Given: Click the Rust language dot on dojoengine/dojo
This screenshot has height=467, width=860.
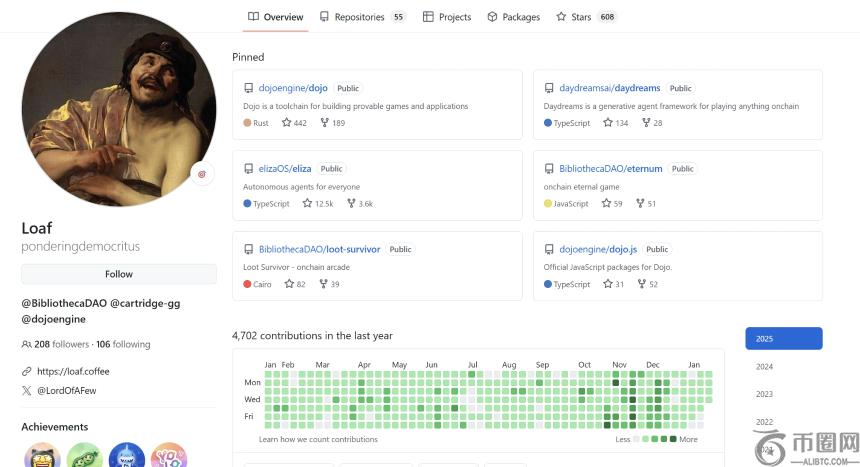Looking at the screenshot, I should (247, 122).
